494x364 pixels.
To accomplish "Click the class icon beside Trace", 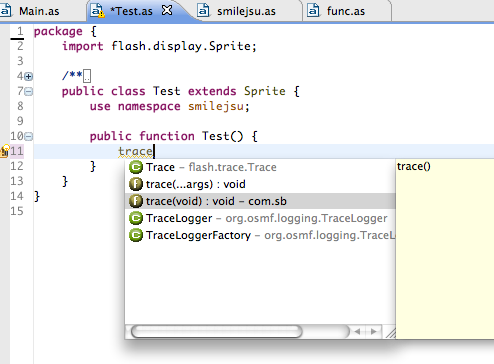I will click(136, 167).
